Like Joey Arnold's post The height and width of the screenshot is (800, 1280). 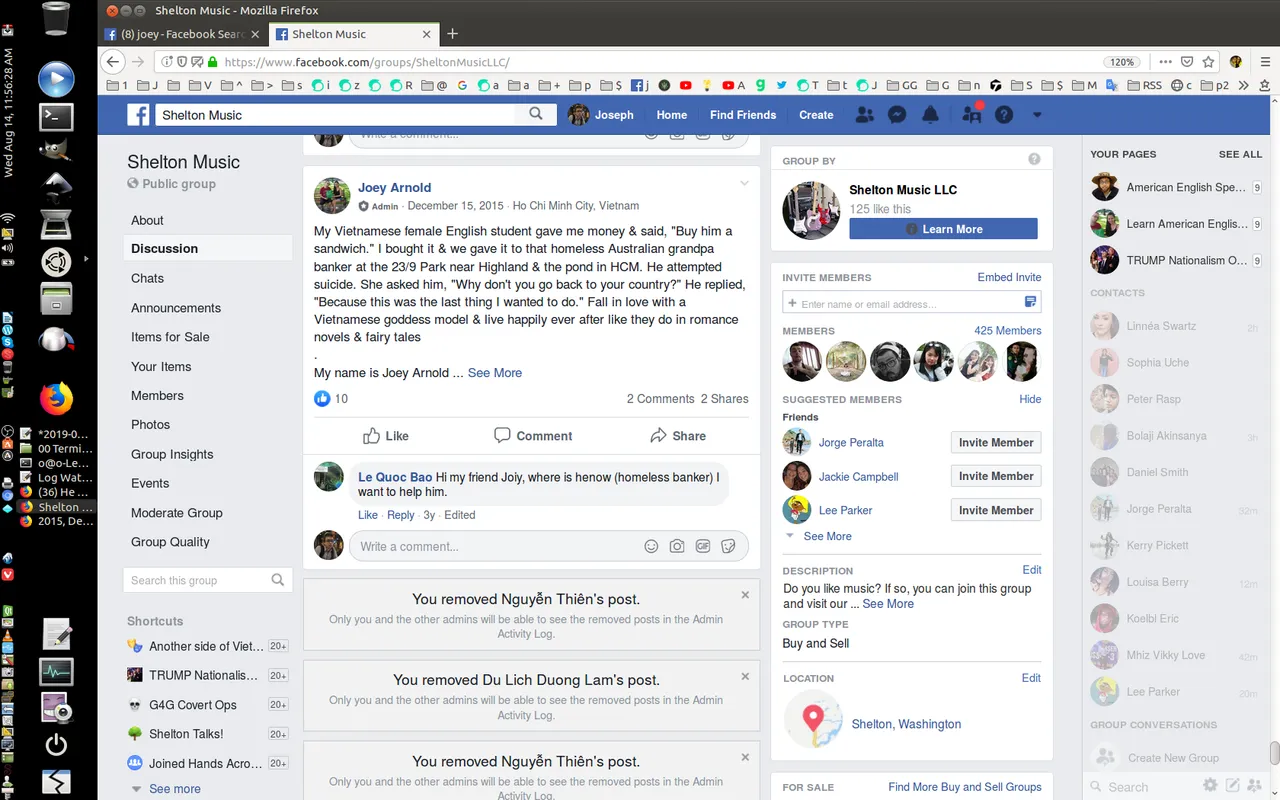(x=386, y=436)
